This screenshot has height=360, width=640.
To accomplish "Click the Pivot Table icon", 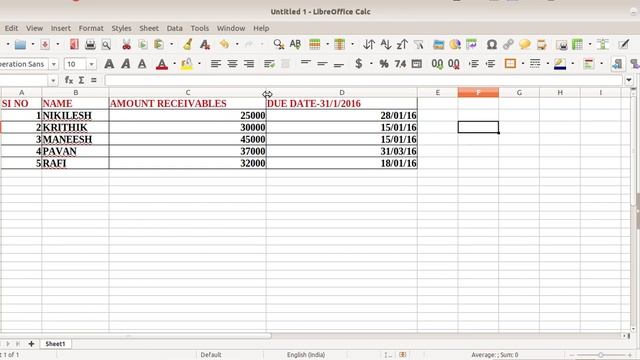I will 471,44.
